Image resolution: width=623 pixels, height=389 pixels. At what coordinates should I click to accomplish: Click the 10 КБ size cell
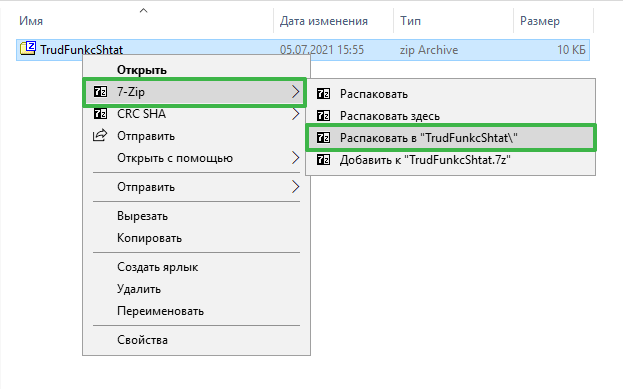[x=571, y=50]
